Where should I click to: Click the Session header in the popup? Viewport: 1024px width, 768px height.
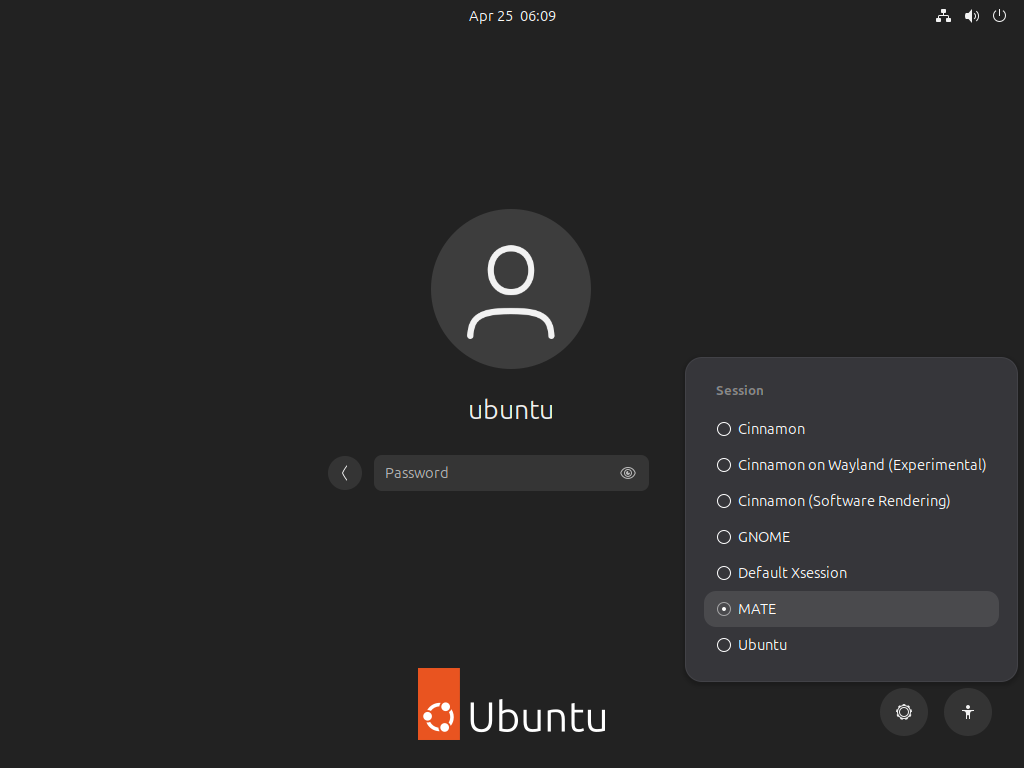pyautogui.click(x=740, y=391)
